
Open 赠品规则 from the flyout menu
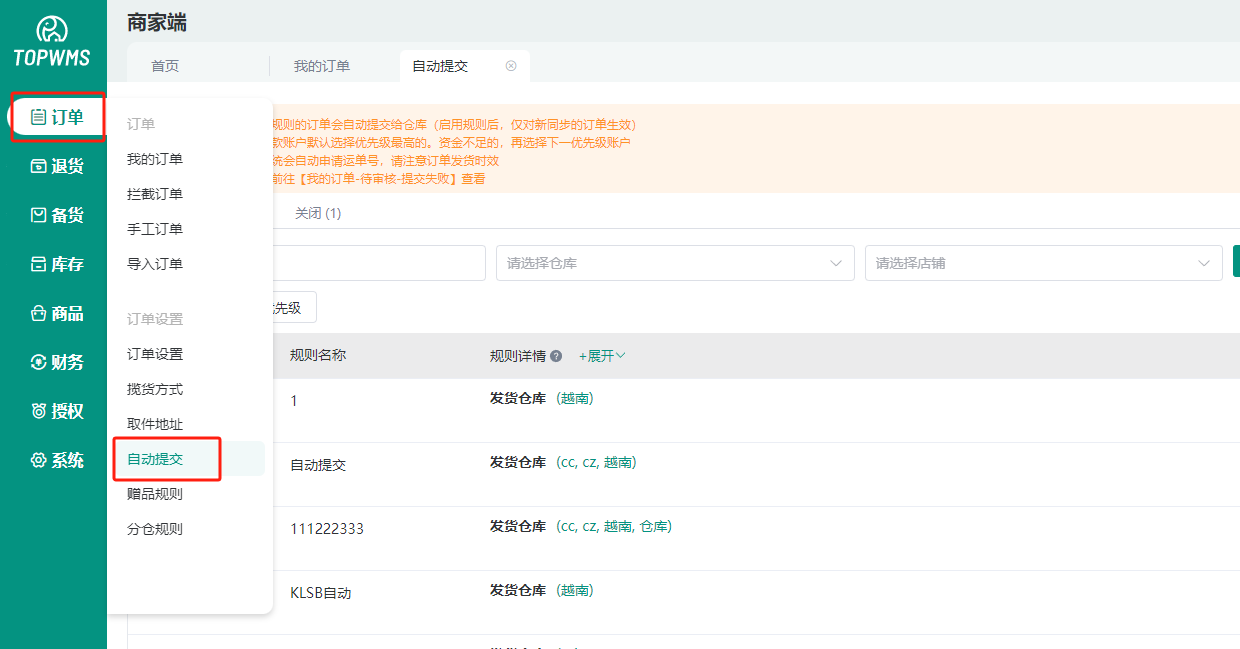click(155, 494)
